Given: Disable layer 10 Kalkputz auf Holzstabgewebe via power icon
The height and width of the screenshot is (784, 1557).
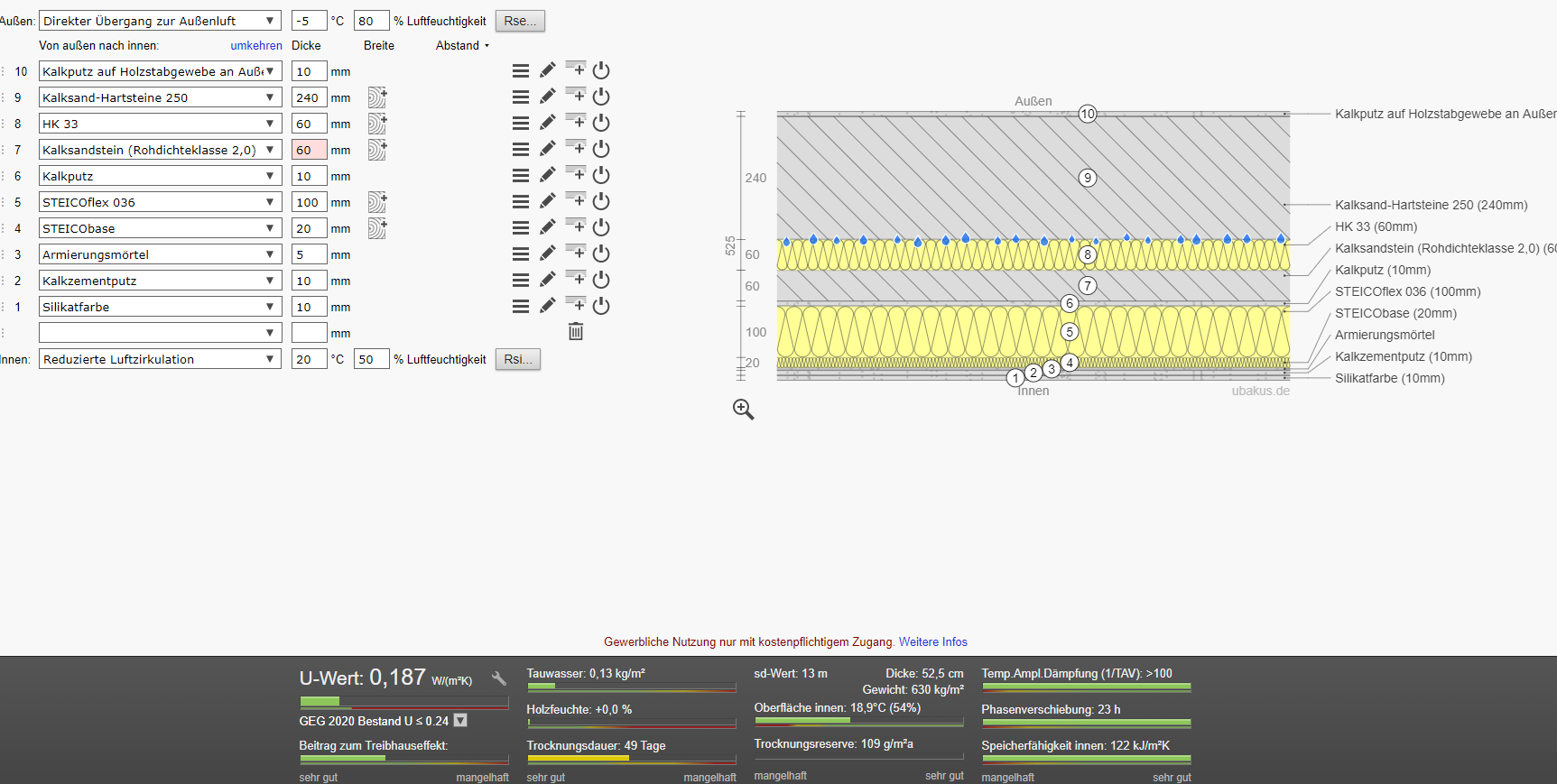Looking at the screenshot, I should [601, 70].
